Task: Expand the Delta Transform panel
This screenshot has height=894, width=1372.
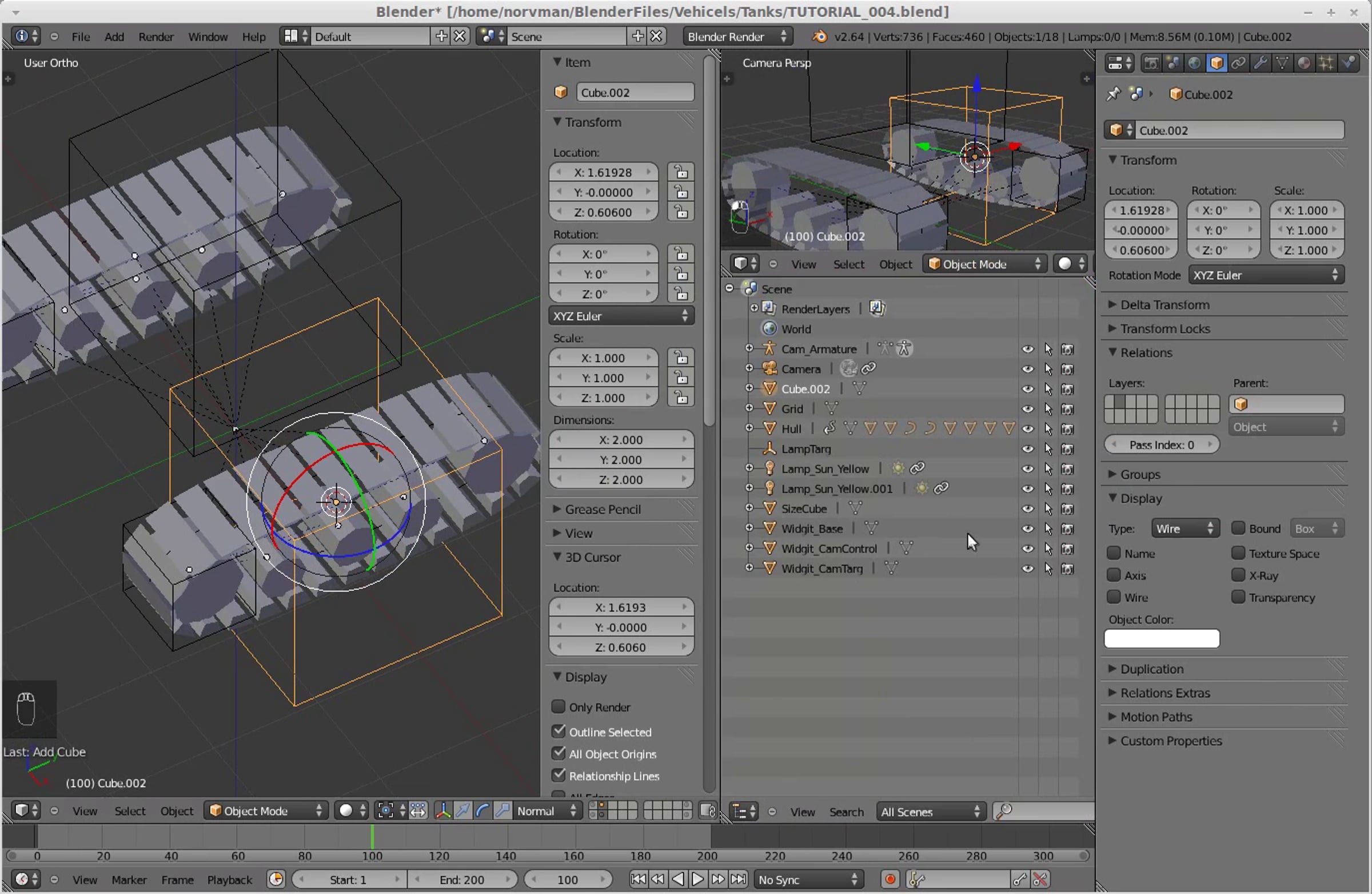Action: tap(1164, 304)
